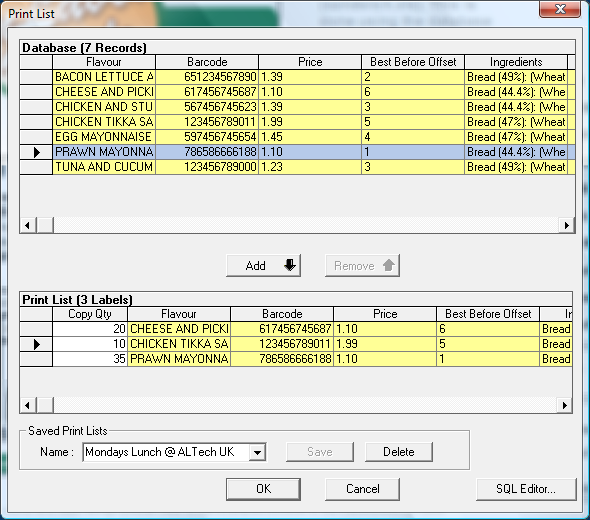Click the Remove button with up arrow
The height and width of the screenshot is (520, 590).
(x=362, y=266)
